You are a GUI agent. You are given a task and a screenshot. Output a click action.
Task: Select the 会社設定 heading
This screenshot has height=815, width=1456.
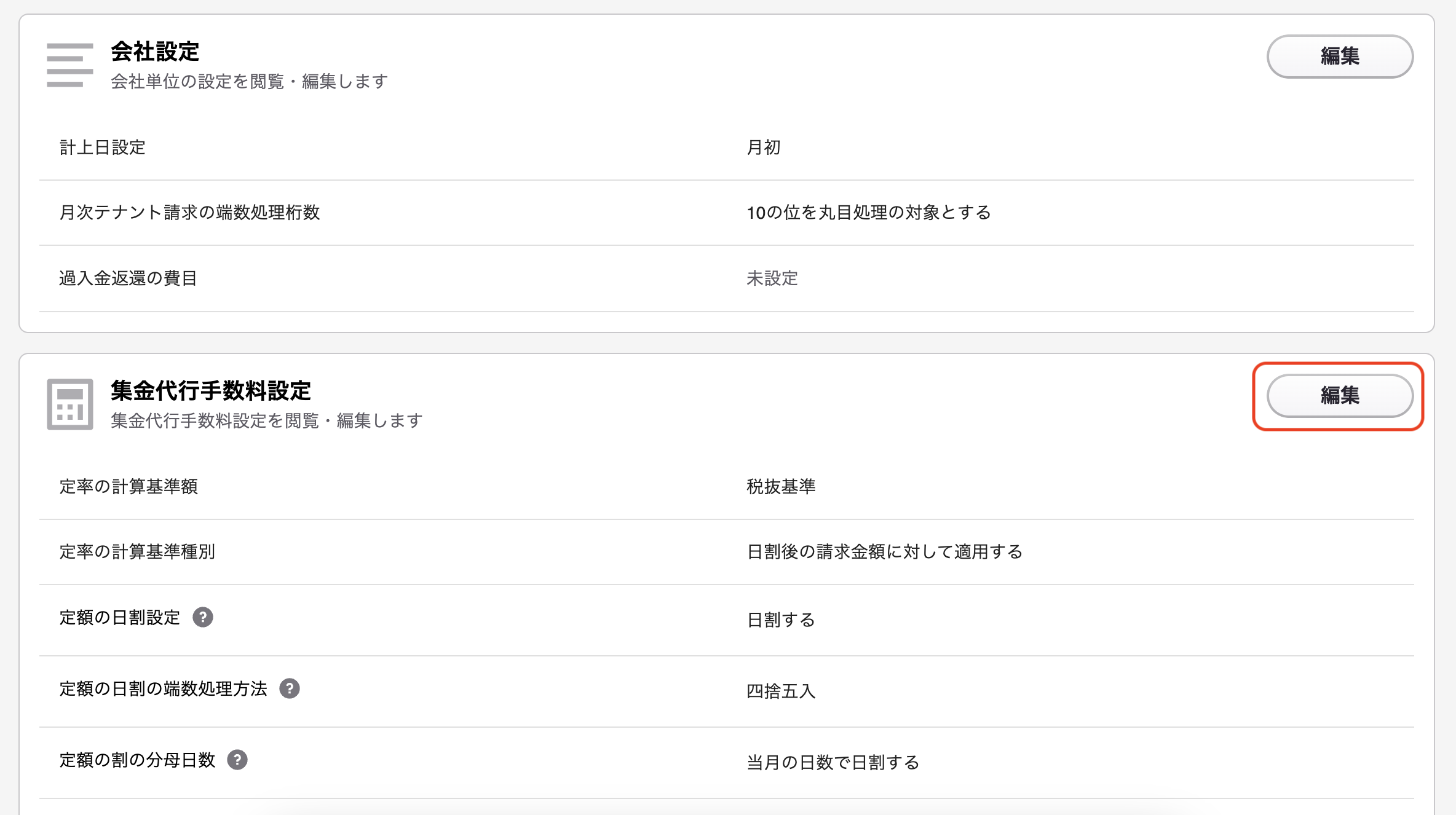(155, 52)
